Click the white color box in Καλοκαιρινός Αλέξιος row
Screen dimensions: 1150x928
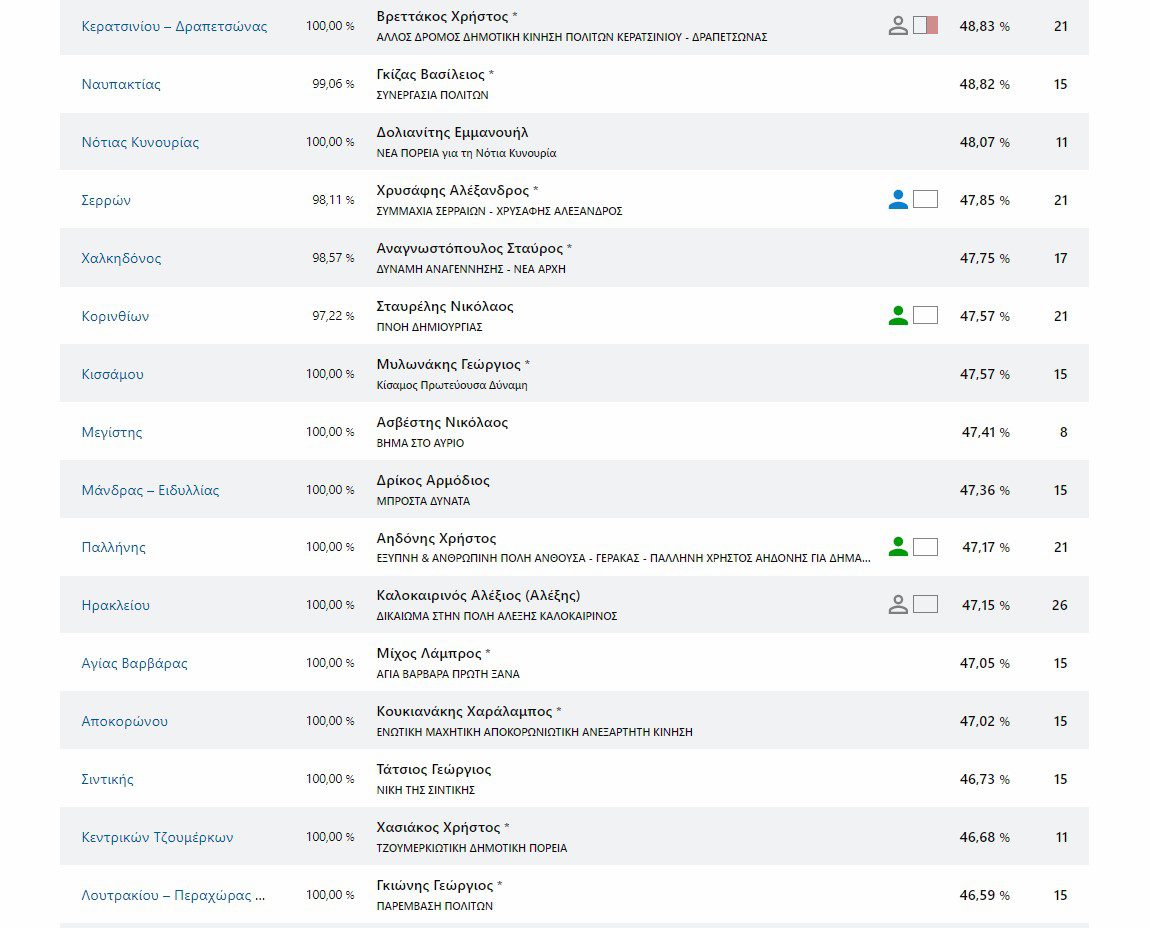926,604
